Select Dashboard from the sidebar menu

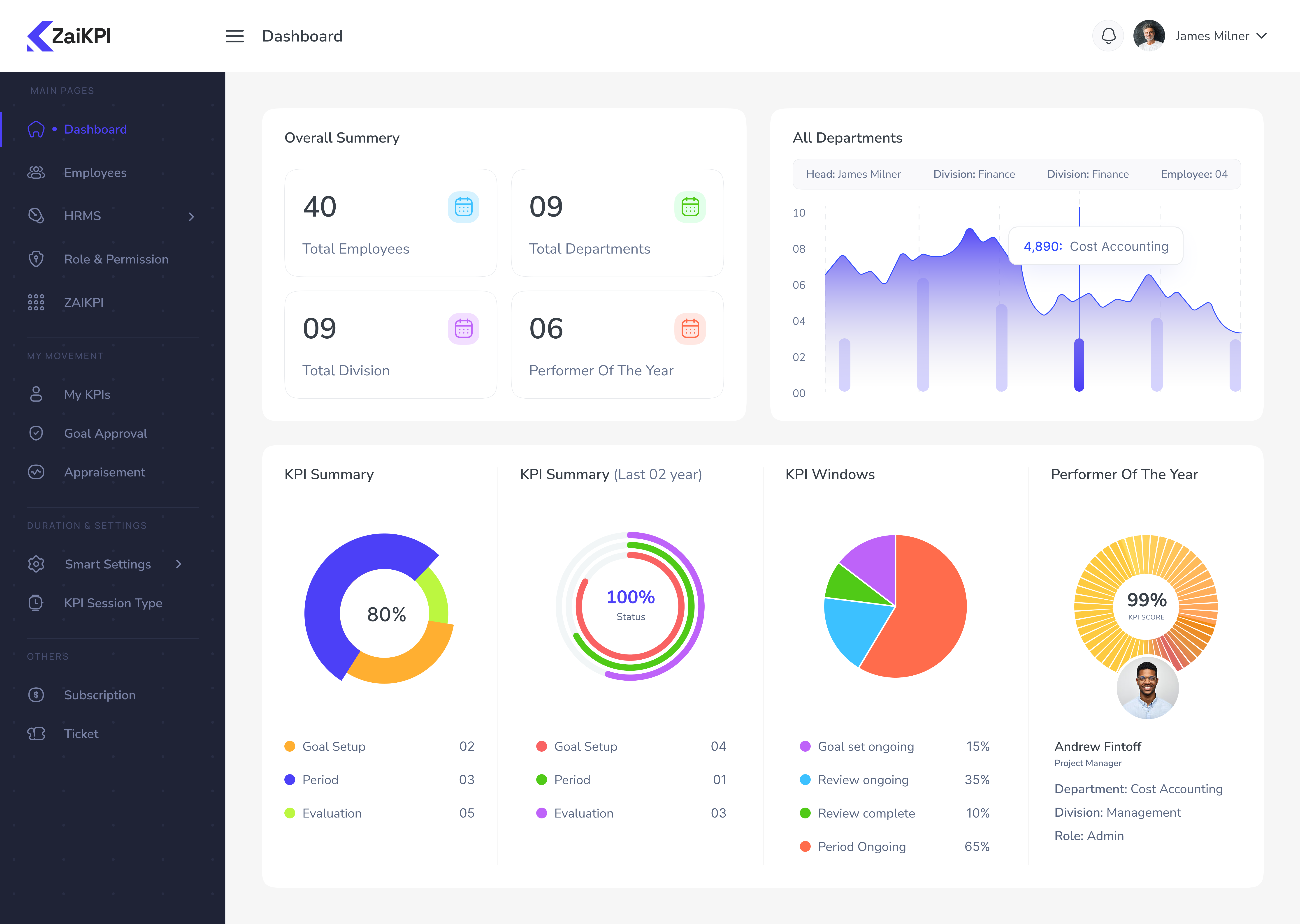click(x=95, y=129)
